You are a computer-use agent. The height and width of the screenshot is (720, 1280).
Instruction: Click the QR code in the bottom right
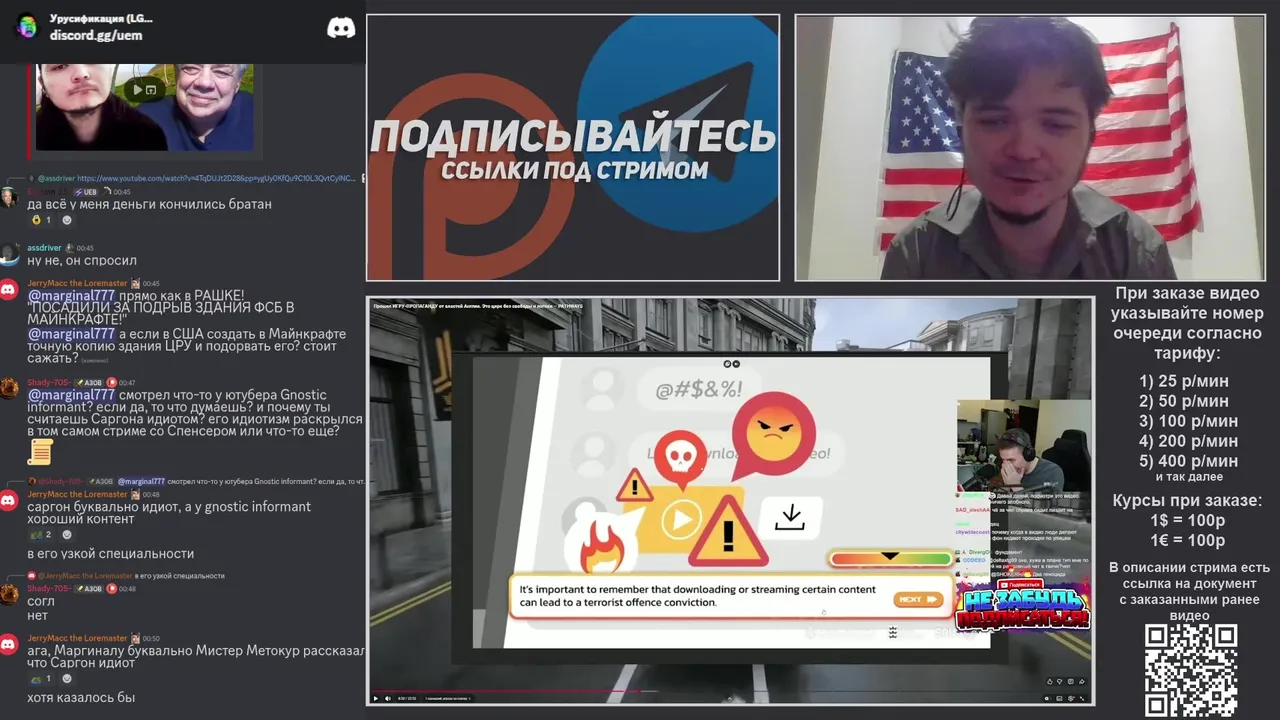[1190, 670]
